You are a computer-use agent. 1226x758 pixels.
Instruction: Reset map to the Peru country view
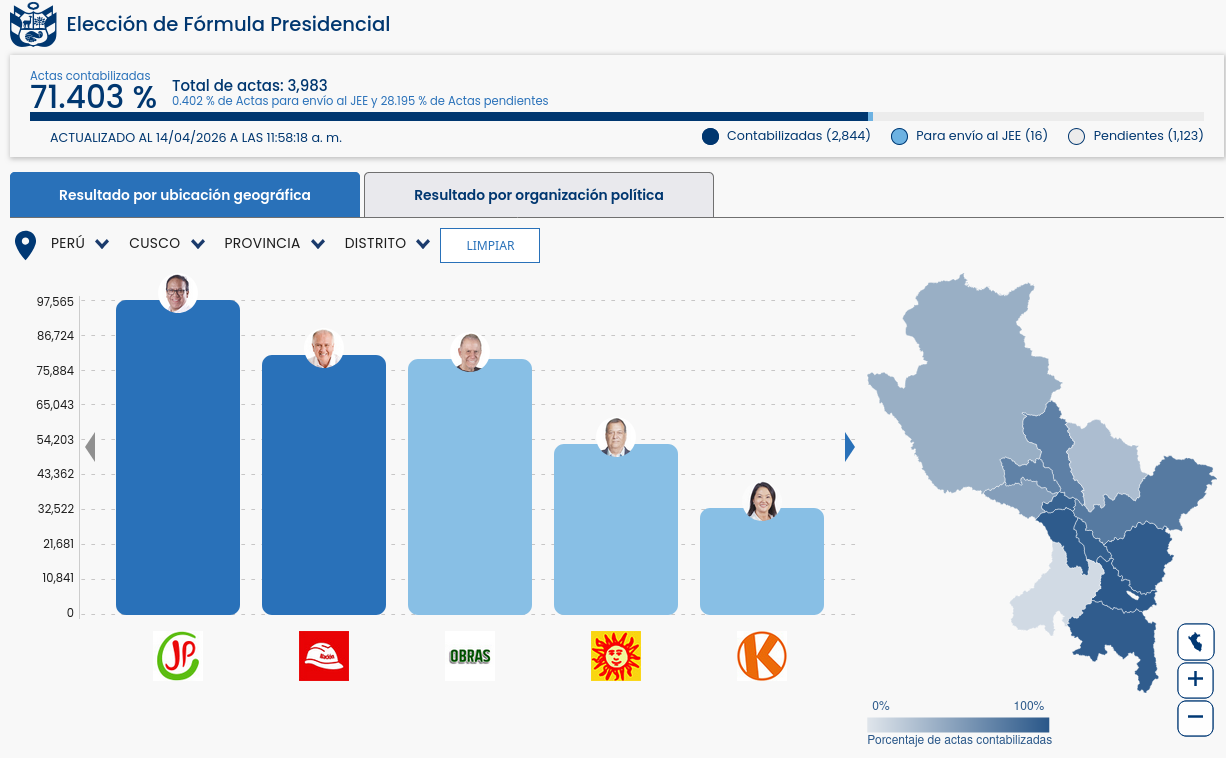[x=1195, y=641]
